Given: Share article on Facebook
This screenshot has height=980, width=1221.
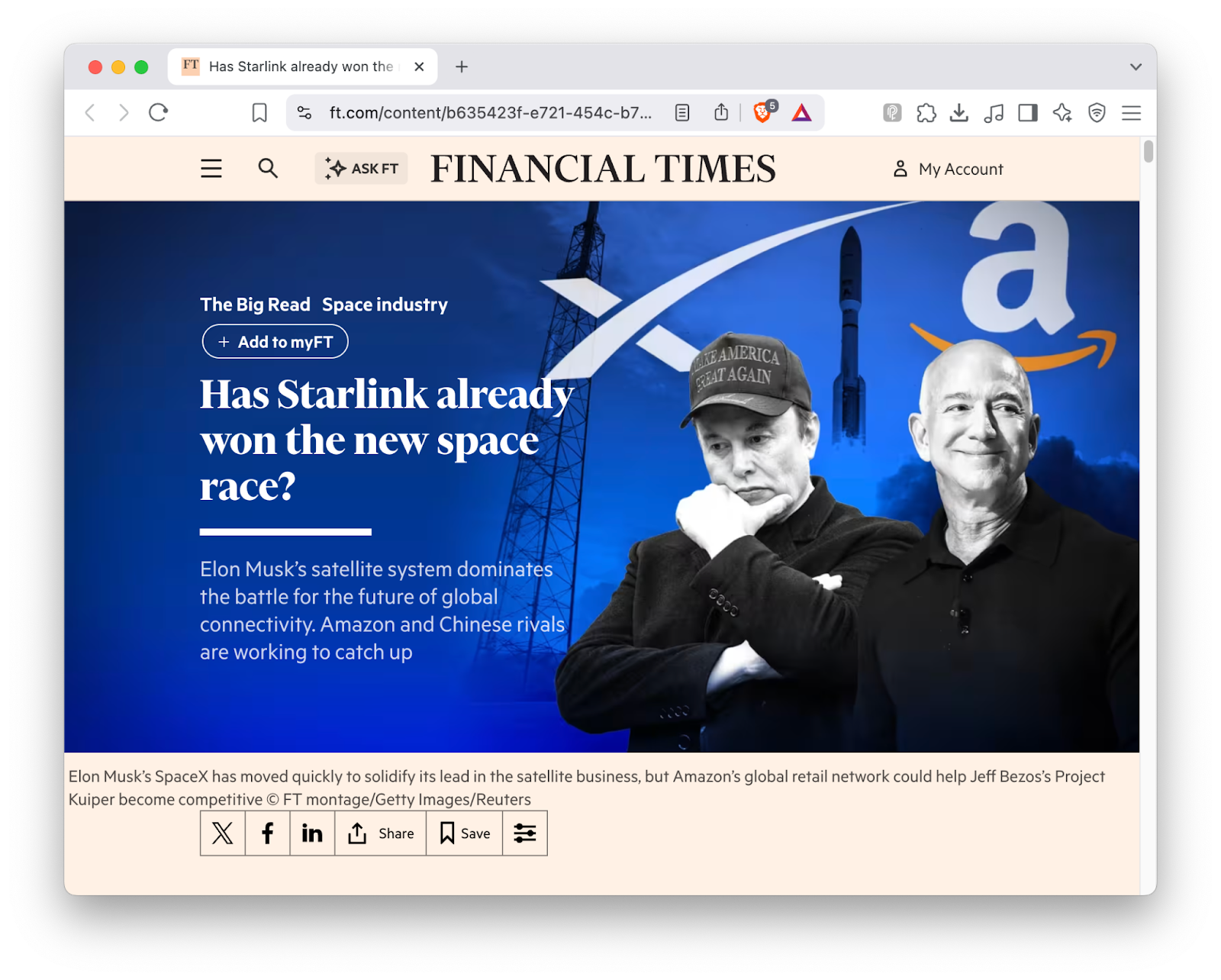Looking at the screenshot, I should point(268,833).
